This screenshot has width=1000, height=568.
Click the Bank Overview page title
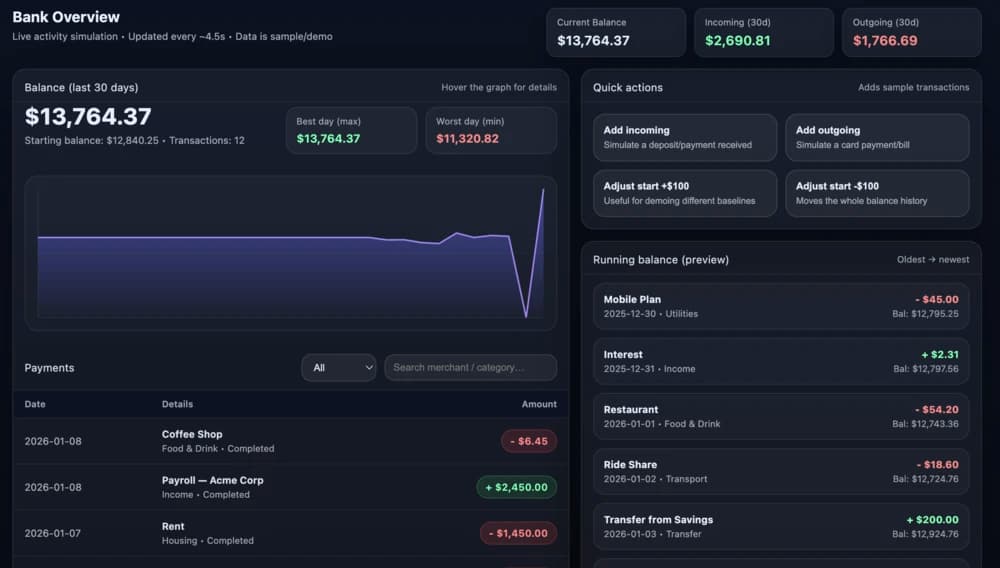(66, 17)
